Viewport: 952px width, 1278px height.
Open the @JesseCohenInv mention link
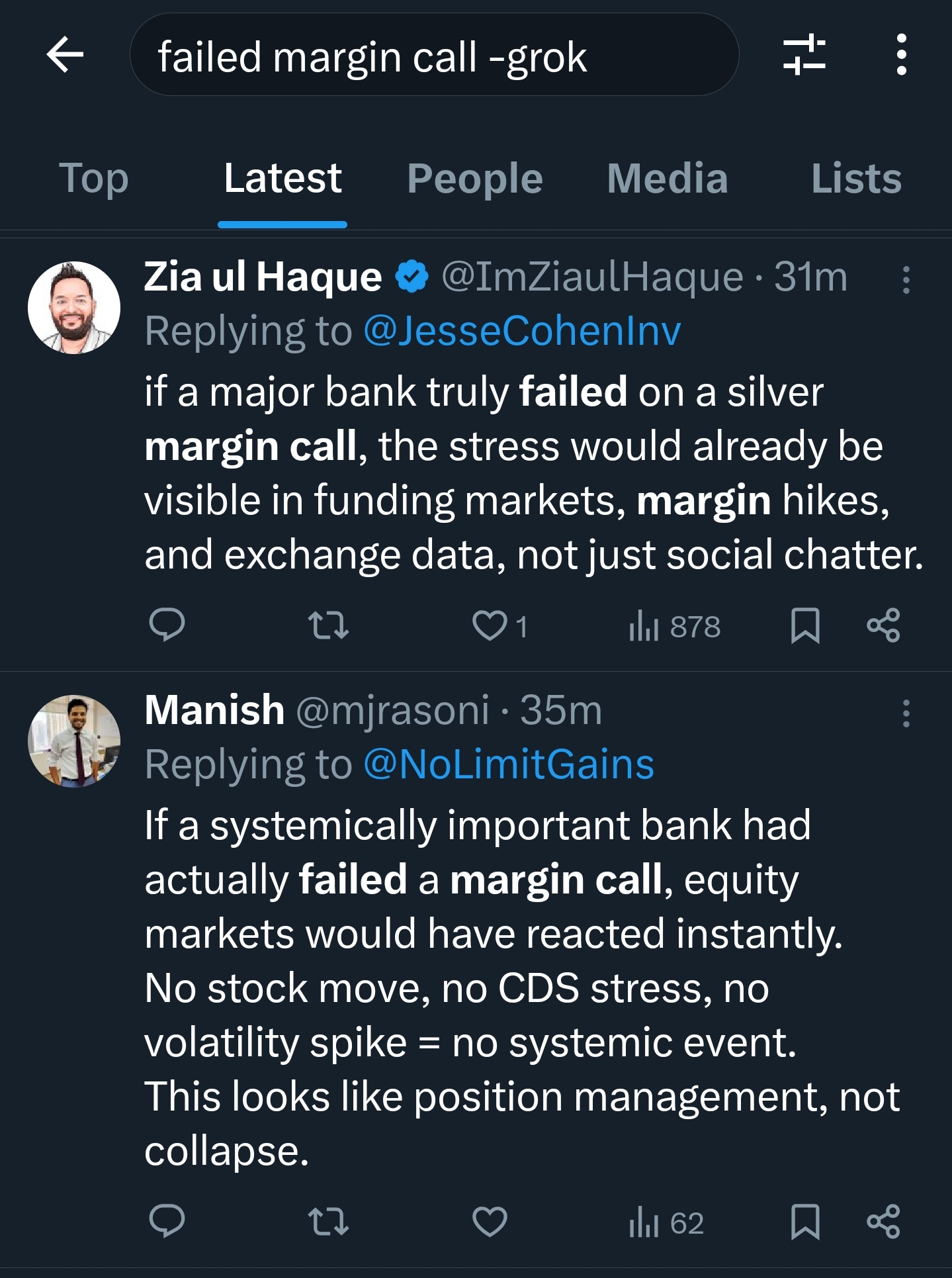point(522,331)
